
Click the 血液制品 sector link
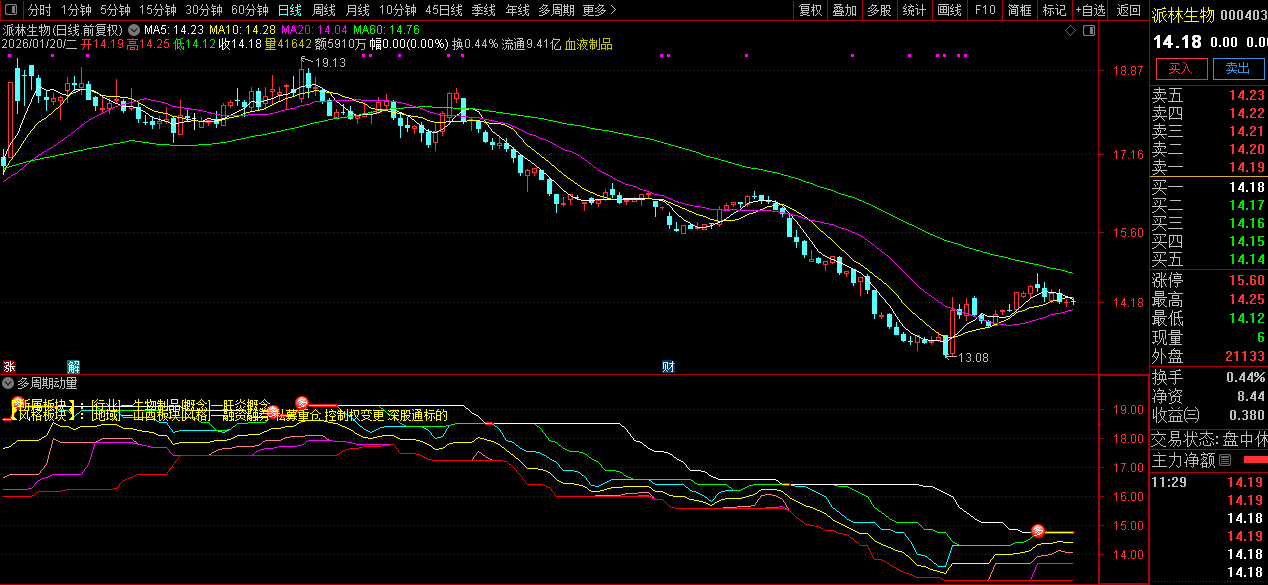pos(588,44)
